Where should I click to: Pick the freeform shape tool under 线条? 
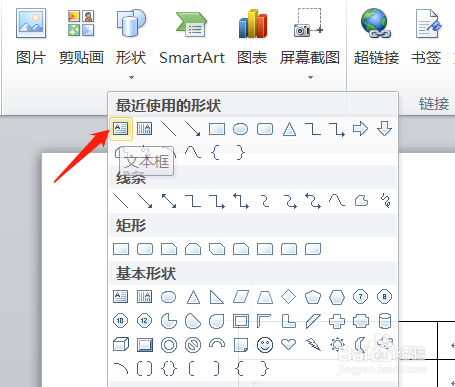point(361,201)
